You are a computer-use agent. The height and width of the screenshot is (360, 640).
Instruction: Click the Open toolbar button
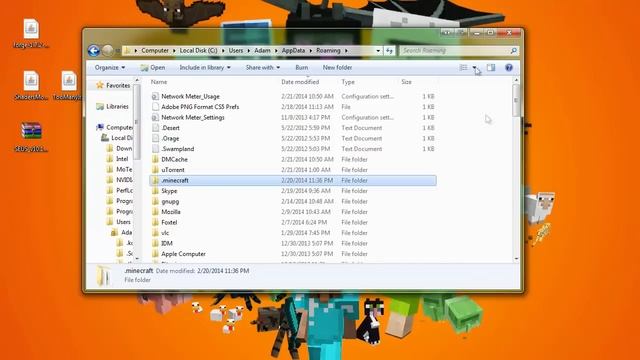tap(153, 68)
